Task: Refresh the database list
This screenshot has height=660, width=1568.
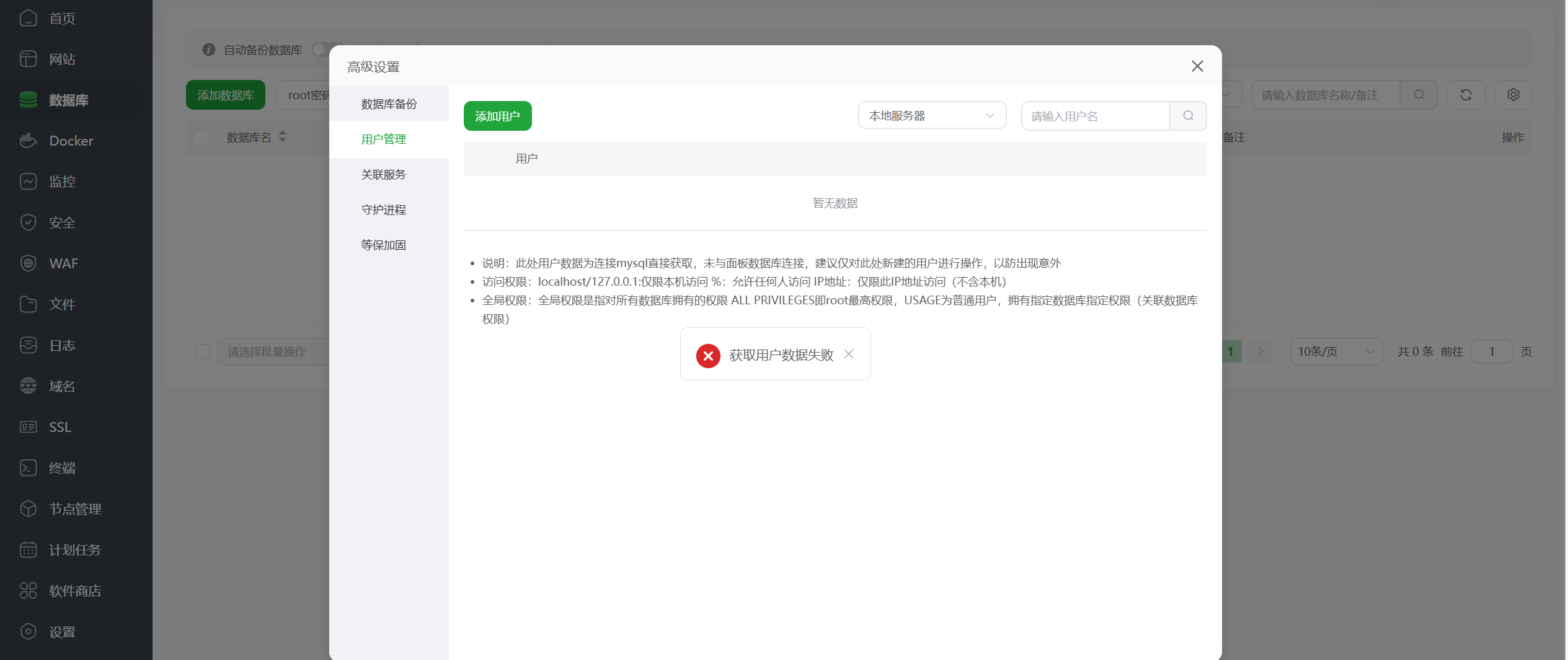Action: click(1466, 94)
